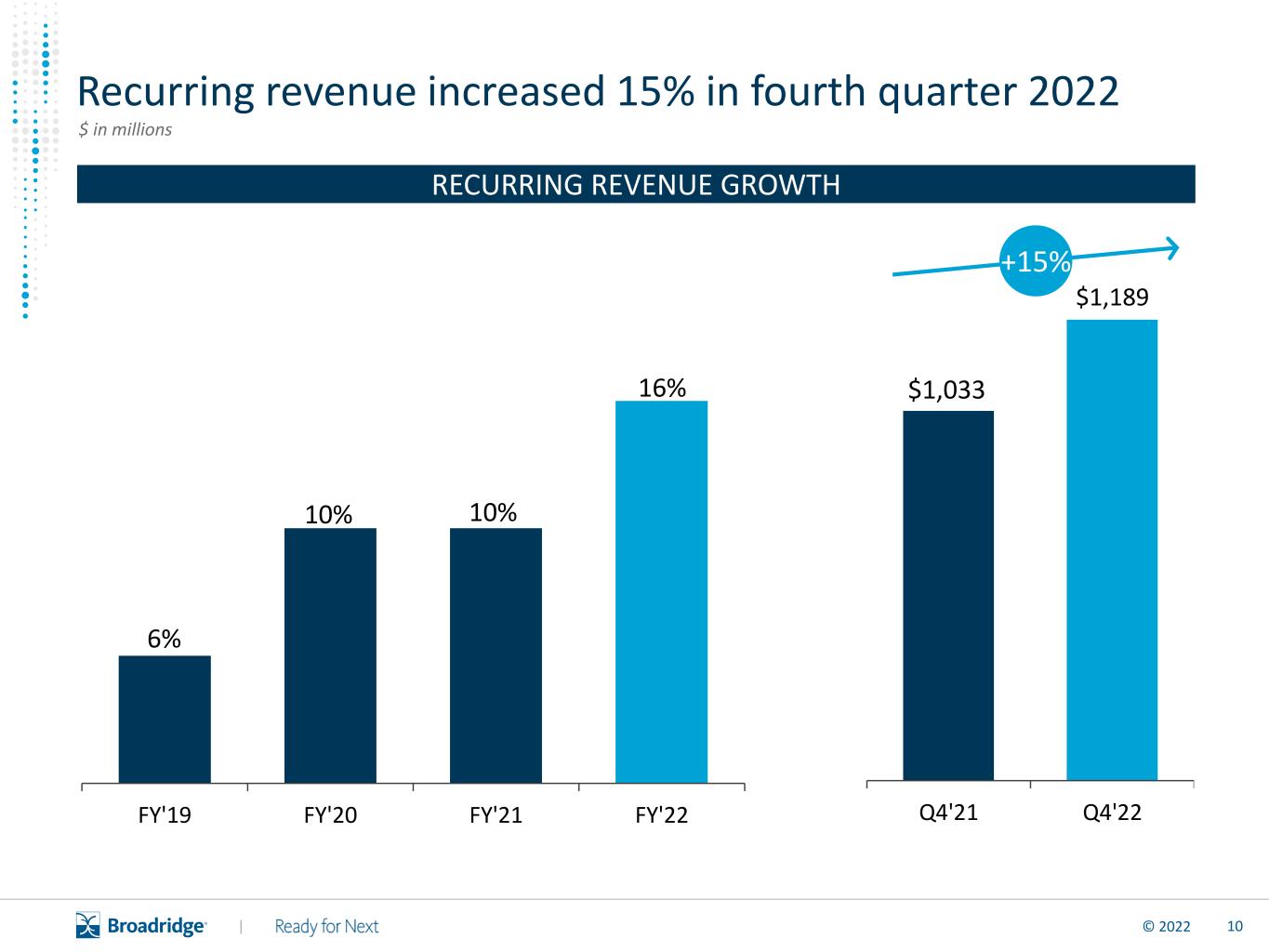Click the 6% data label
This screenshot has width=1269, height=952.
[165, 639]
